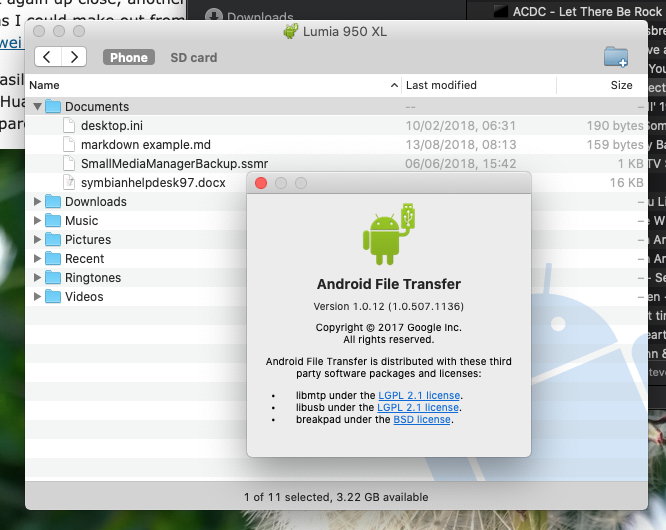Click the SmallMediaManagerBackup.ssmr file icon
The height and width of the screenshot is (530, 666).
point(69,164)
